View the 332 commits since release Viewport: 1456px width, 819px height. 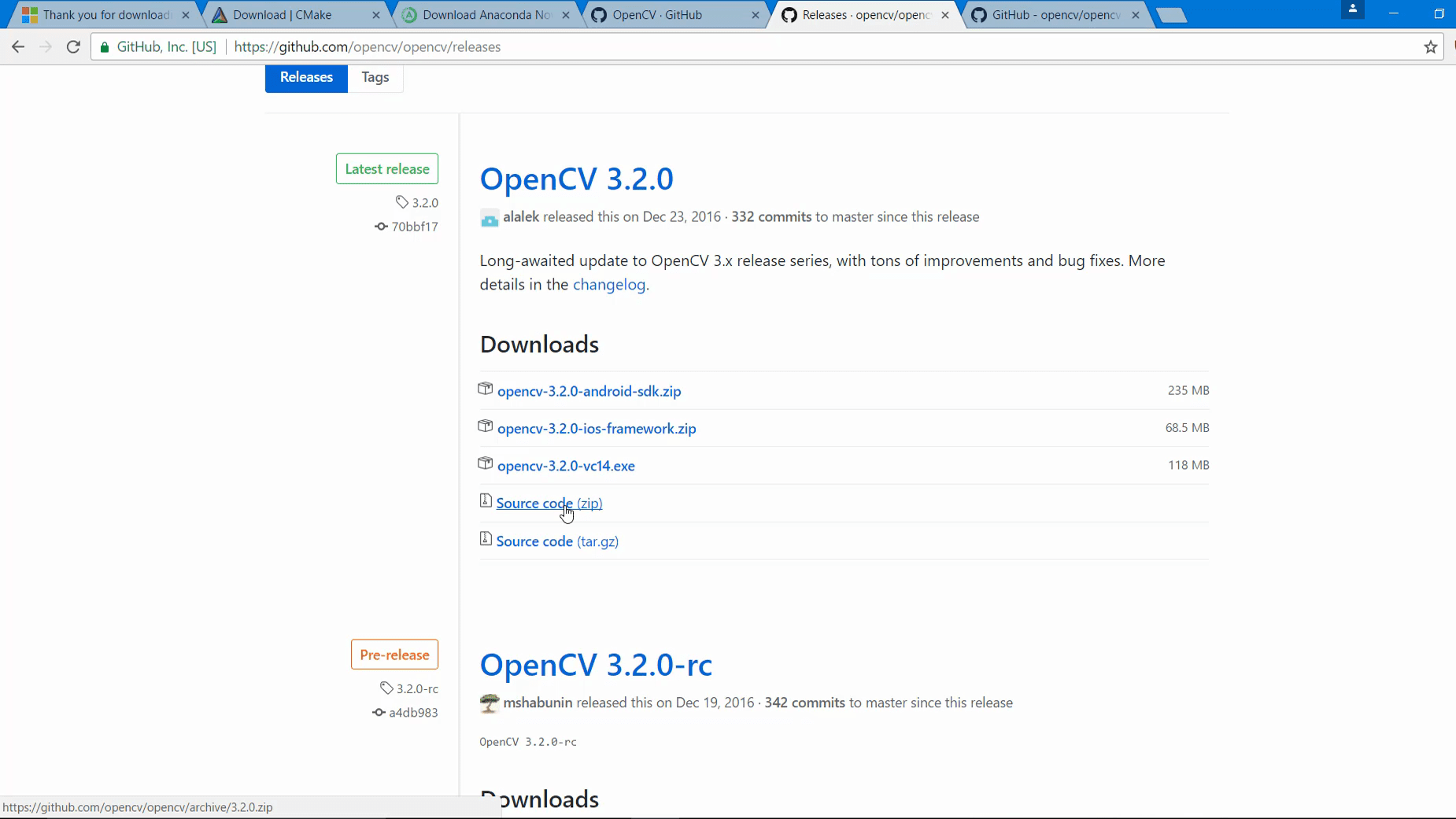(771, 217)
